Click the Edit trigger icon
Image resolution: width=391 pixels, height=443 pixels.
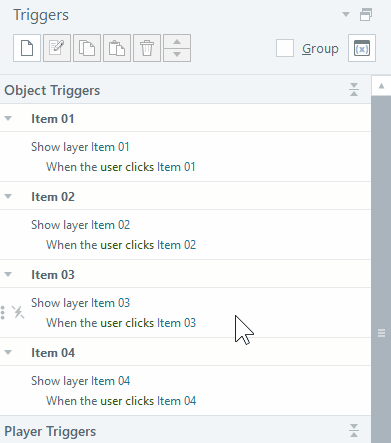(x=57, y=48)
